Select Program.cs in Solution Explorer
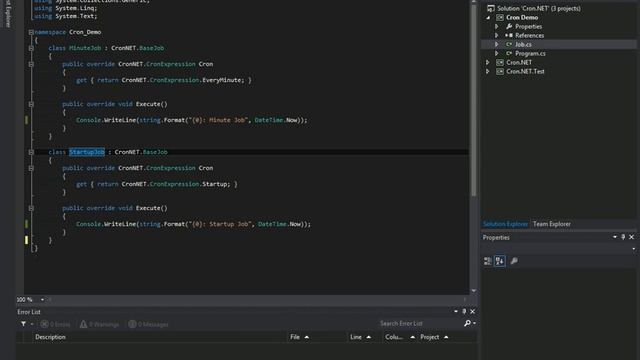The image size is (640, 360). (x=530, y=53)
